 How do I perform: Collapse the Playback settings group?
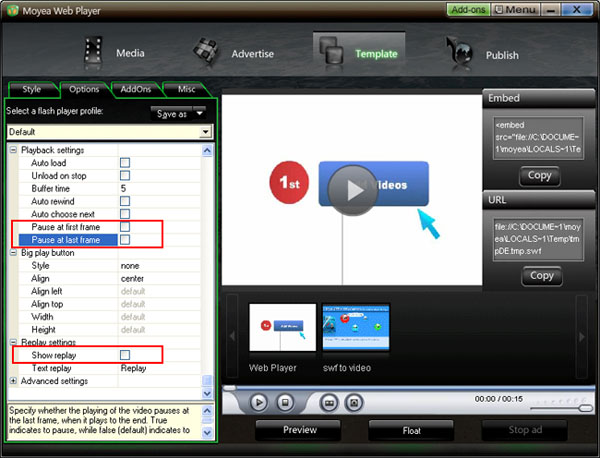[13, 150]
